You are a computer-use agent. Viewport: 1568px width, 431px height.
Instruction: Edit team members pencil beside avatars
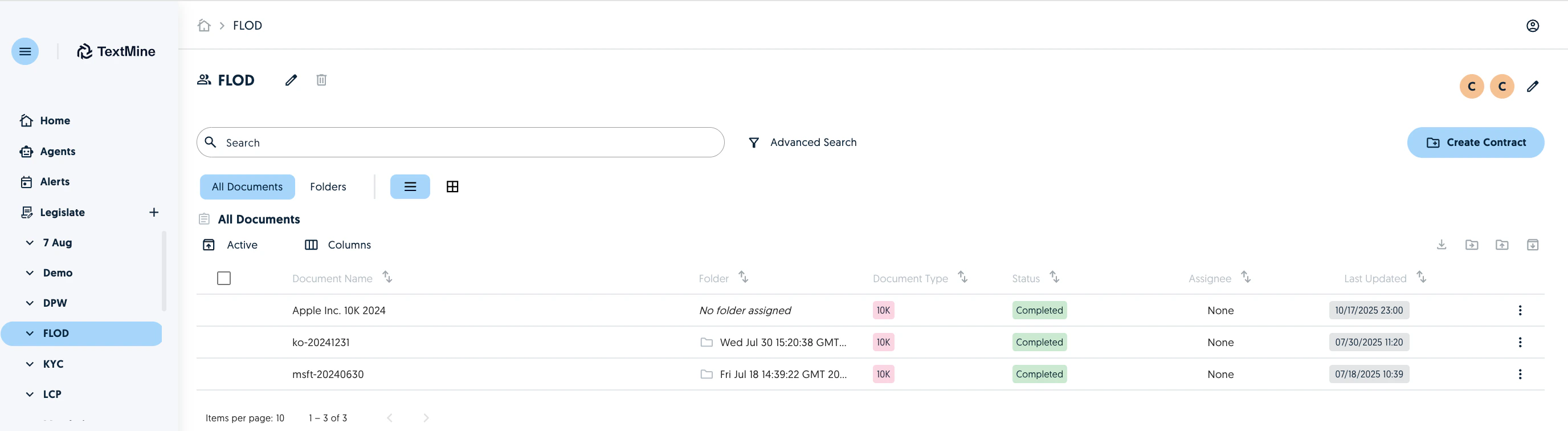click(x=1533, y=87)
